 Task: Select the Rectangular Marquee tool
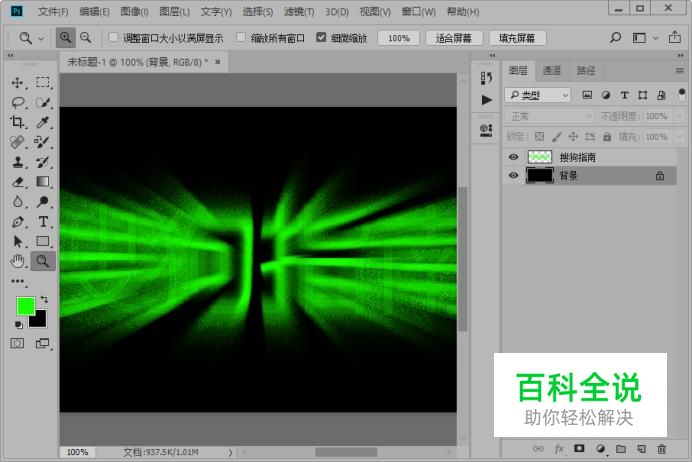pyautogui.click(x=43, y=83)
